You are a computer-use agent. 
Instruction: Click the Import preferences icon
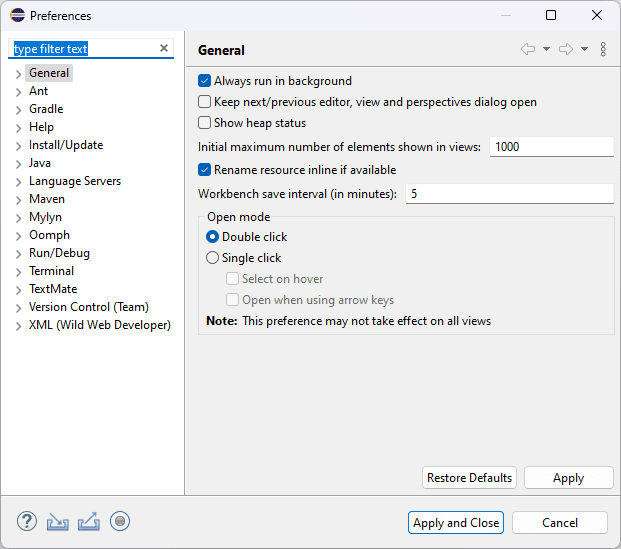pos(58,522)
